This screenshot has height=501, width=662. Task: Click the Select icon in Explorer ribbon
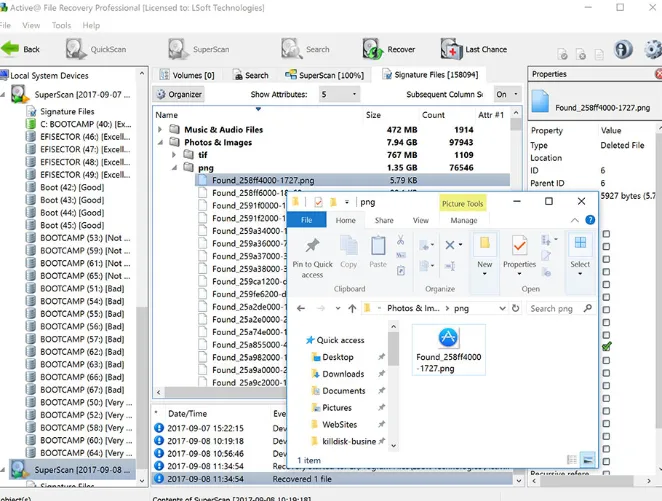click(580, 243)
